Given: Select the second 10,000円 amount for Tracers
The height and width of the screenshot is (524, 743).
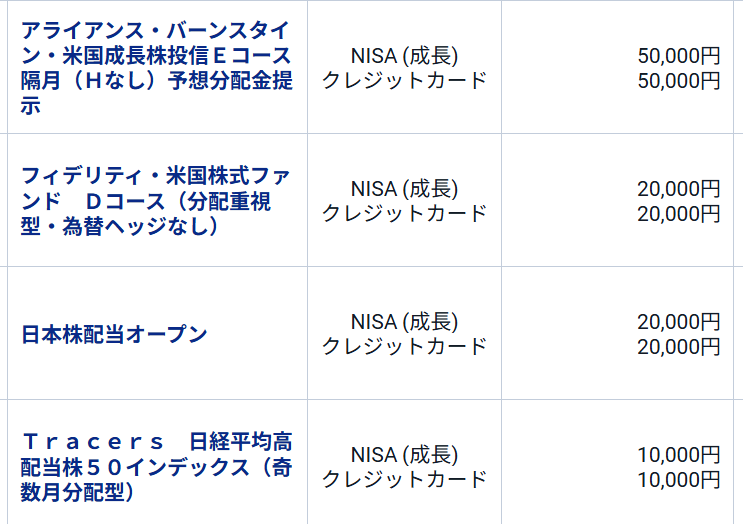Looking at the screenshot, I should [678, 479].
